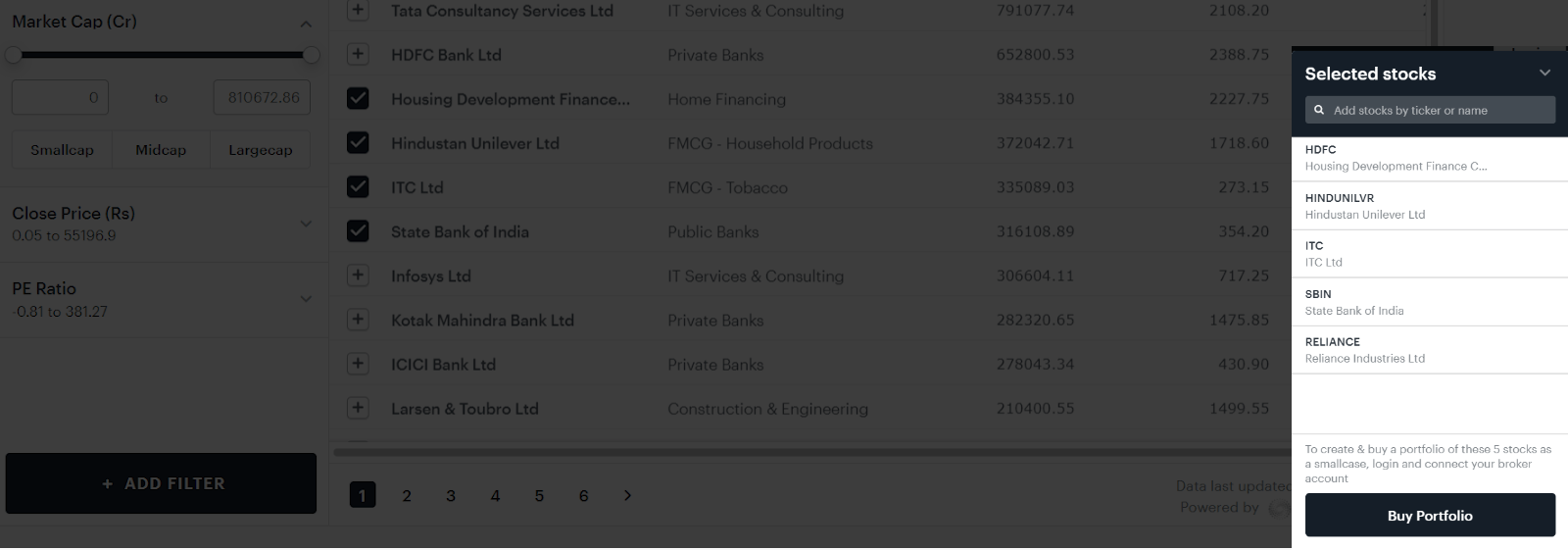
Task: Click plus icon next to Larsen & Toubro
Action: pyautogui.click(x=358, y=408)
